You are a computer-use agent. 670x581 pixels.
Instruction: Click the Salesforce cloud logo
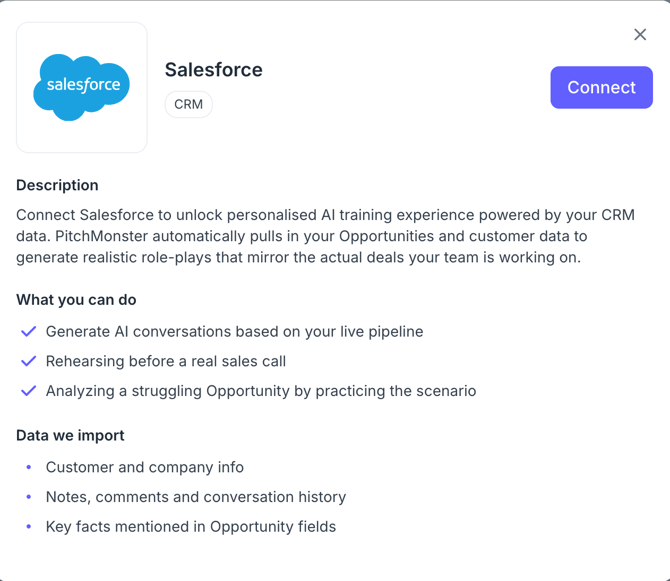[82, 87]
